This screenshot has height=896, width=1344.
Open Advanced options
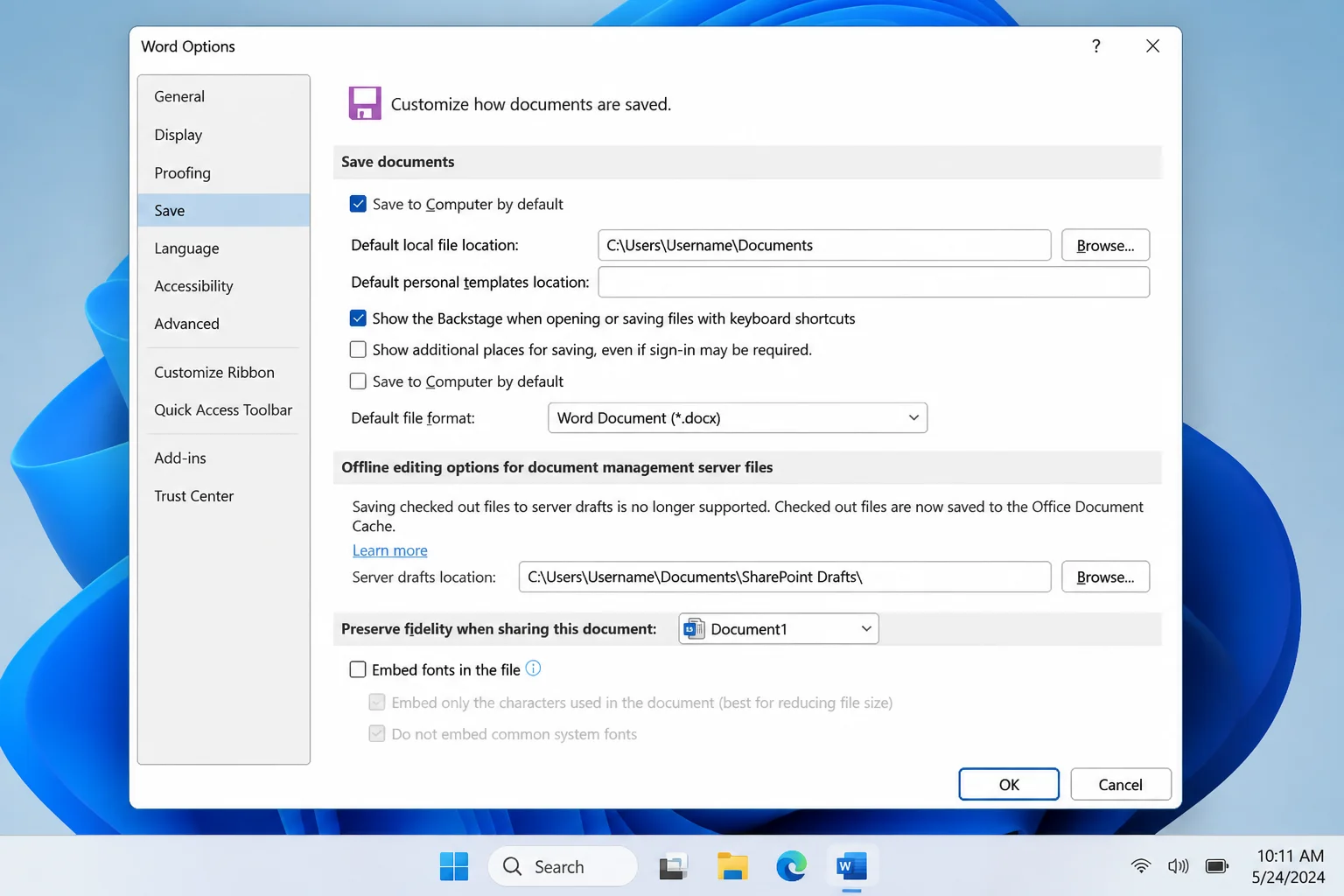[224, 324]
